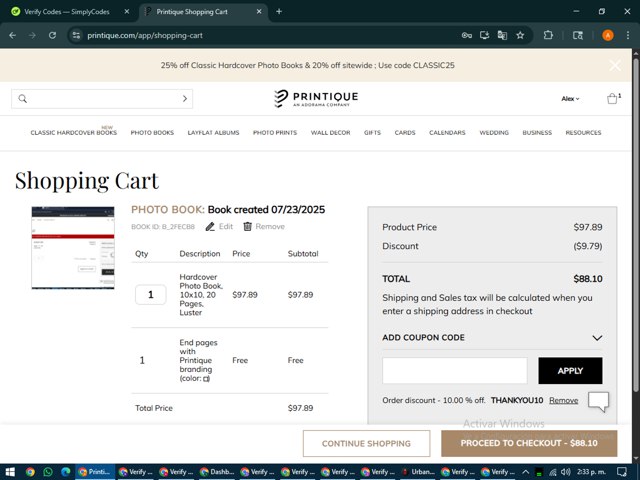640x480 pixels.
Task: Click Proceed to Checkout - $88.10
Action: pos(529,443)
